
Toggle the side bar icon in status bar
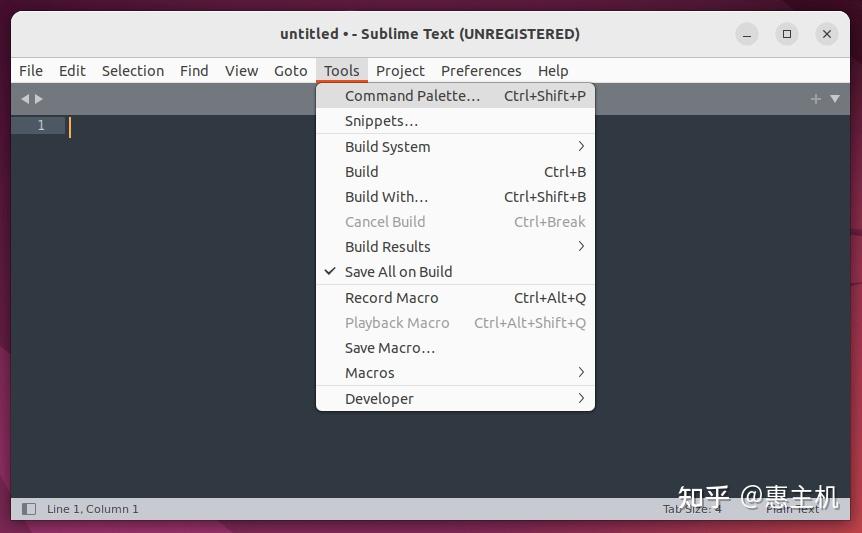point(29,509)
